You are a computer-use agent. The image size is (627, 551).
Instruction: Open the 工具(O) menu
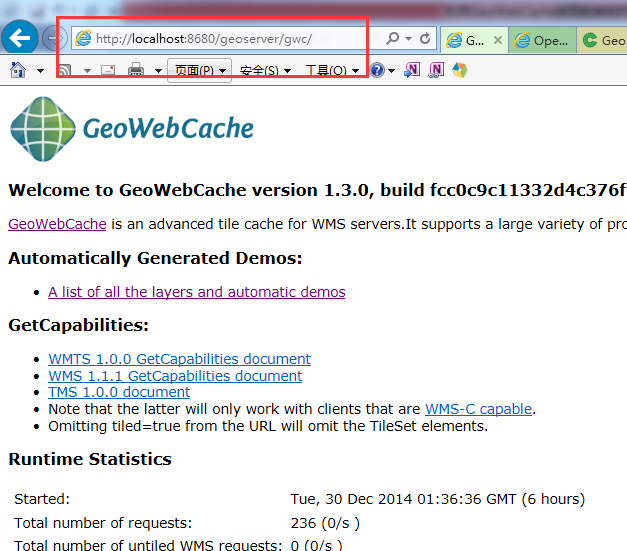pyautogui.click(x=332, y=71)
